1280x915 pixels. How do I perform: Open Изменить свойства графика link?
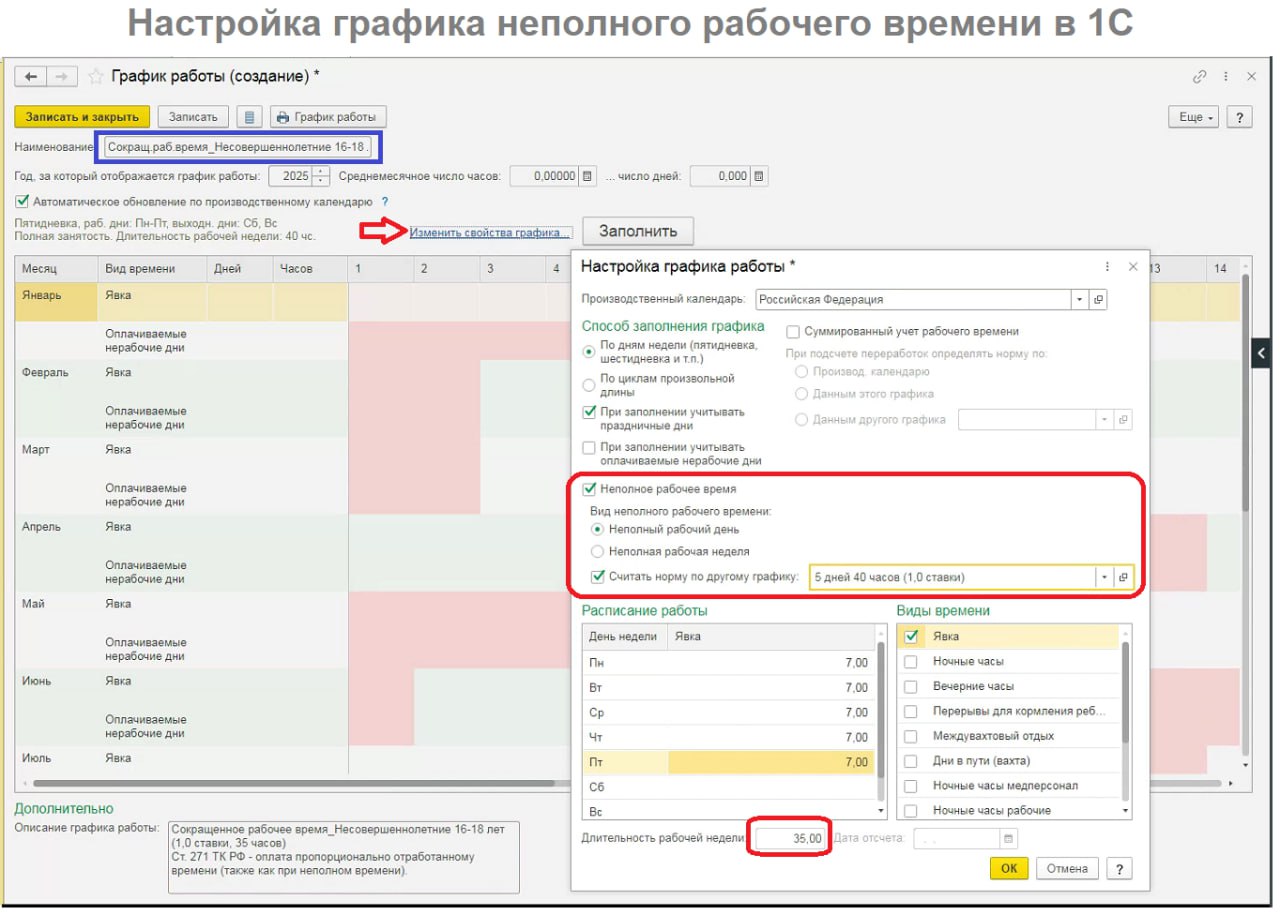(489, 232)
